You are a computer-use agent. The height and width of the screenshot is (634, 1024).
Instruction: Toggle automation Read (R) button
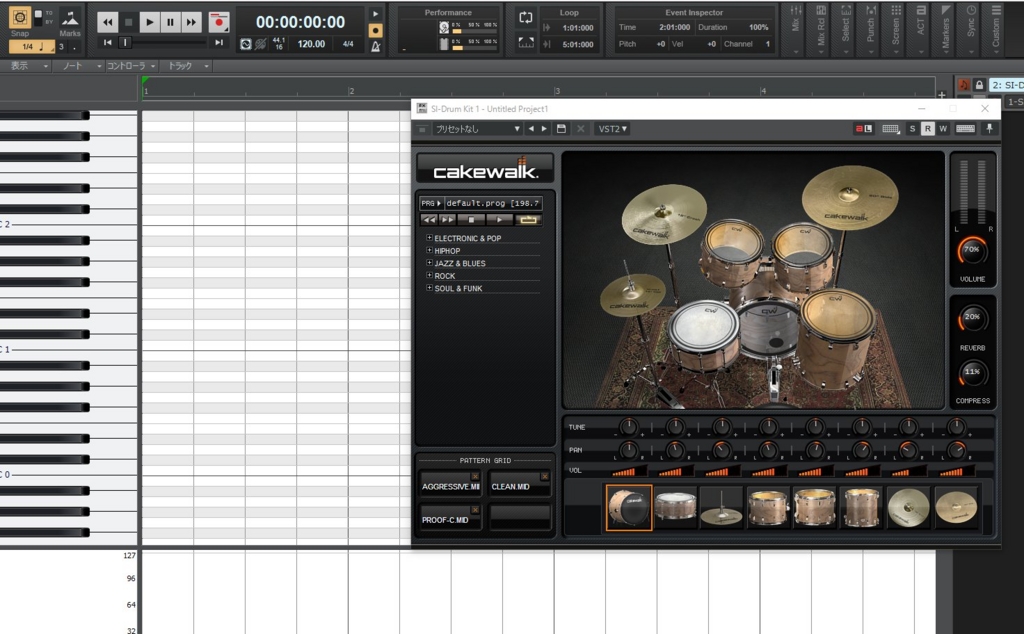pos(927,129)
